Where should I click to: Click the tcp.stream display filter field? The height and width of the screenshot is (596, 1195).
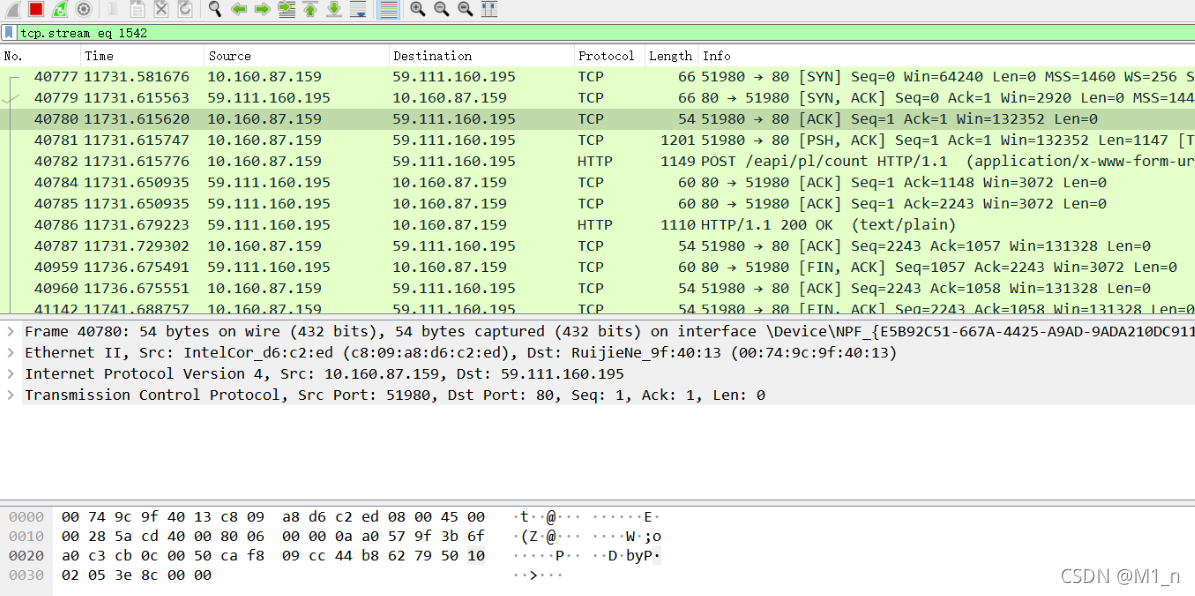coord(600,33)
